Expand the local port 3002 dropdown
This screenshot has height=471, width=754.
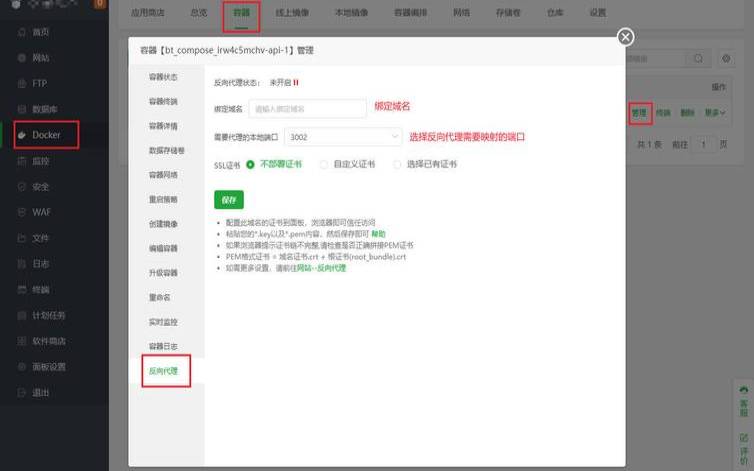[x=343, y=136]
